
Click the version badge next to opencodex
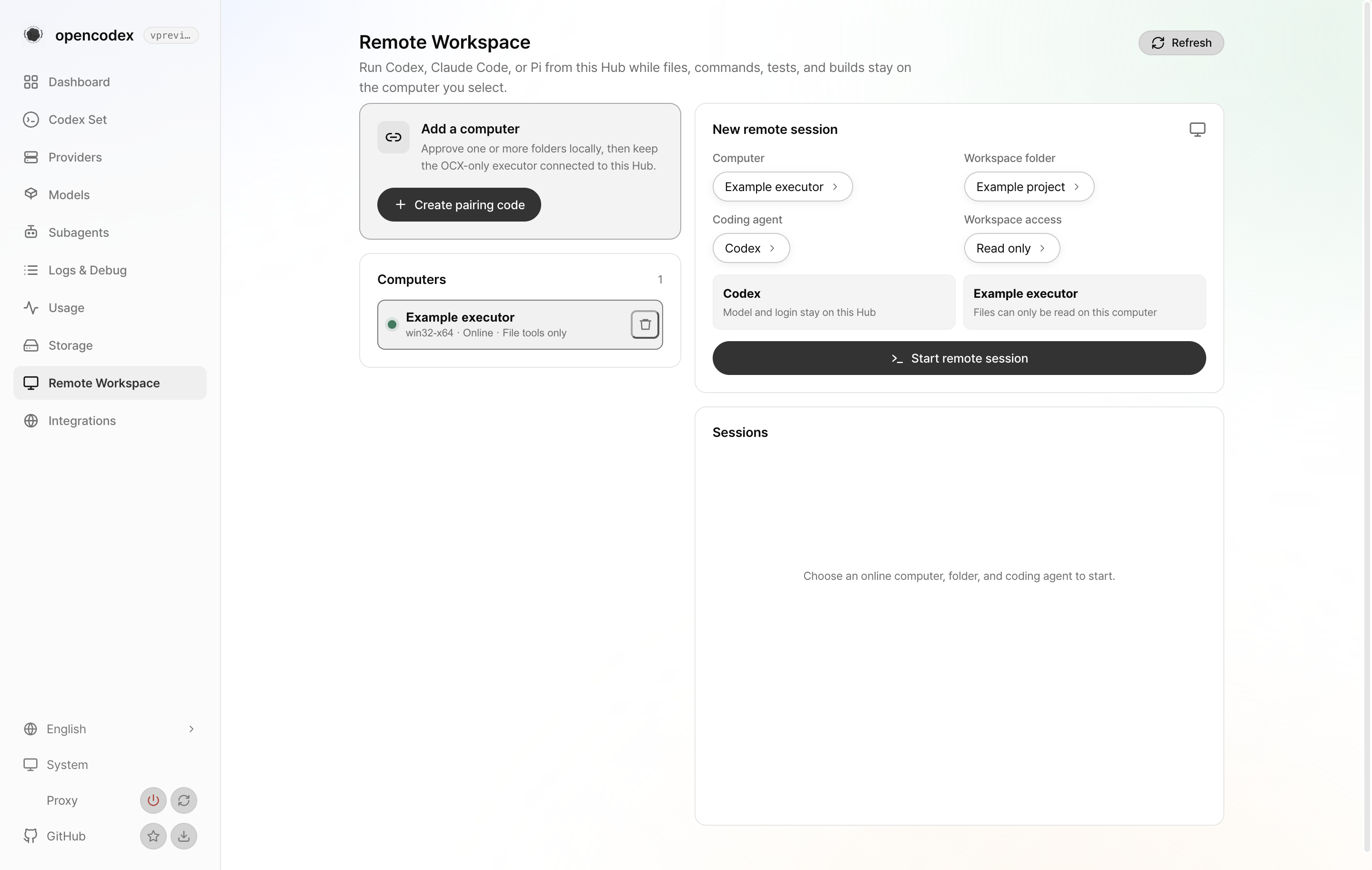pos(171,35)
